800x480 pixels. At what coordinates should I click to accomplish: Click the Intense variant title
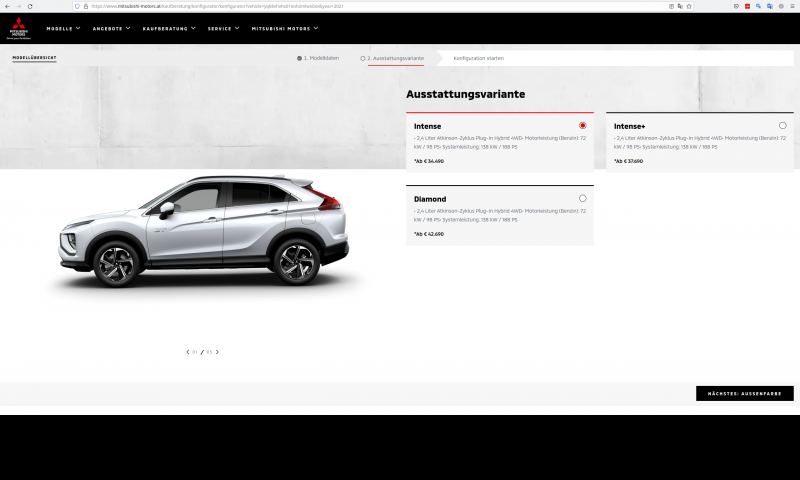[428, 126]
